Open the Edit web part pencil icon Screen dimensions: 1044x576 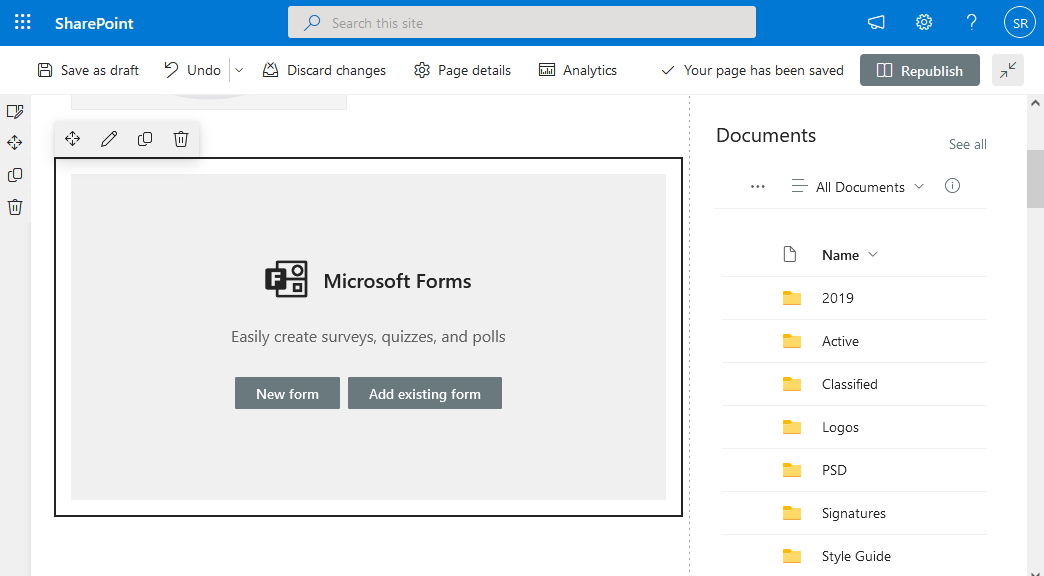click(108, 139)
